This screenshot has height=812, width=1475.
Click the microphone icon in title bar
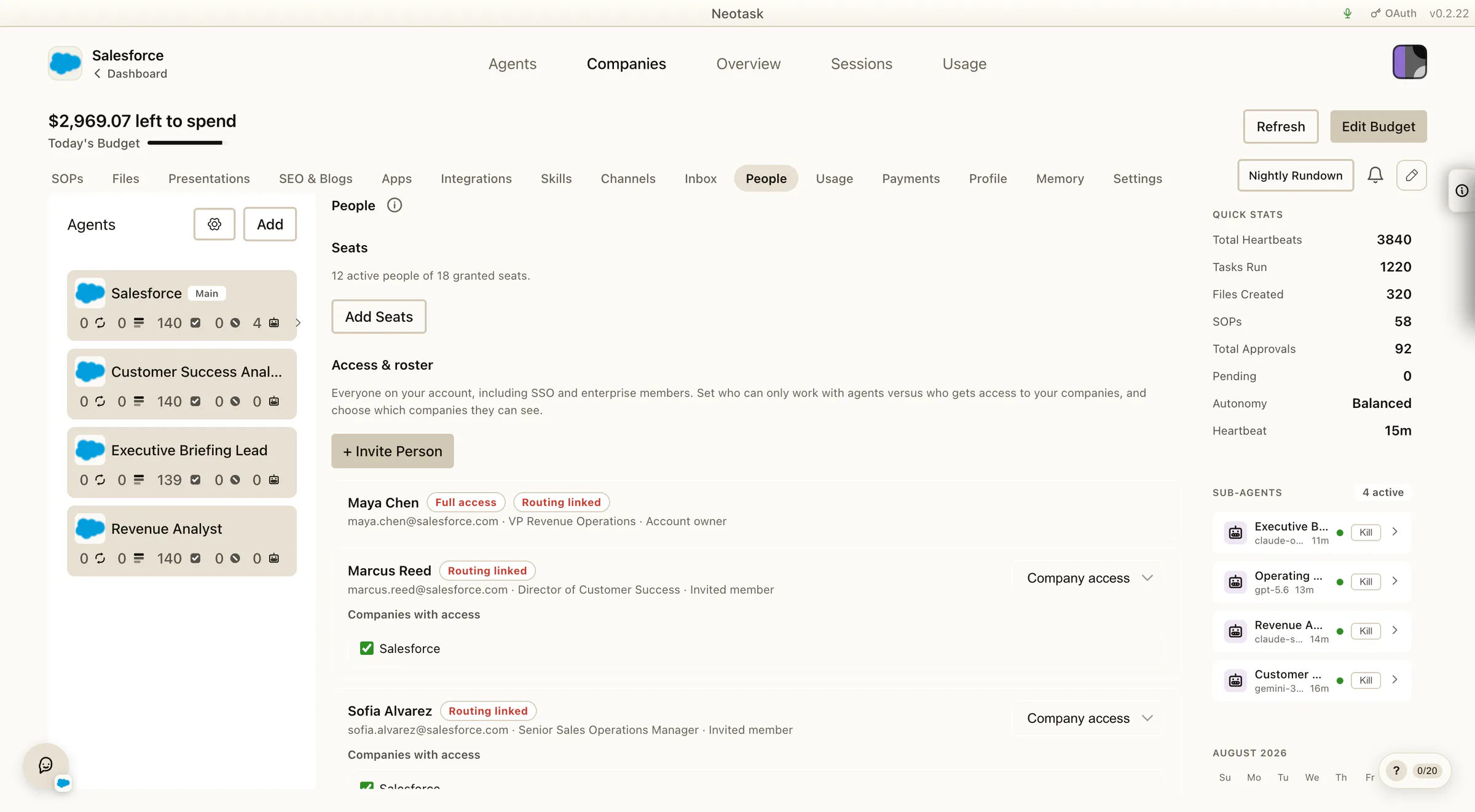(x=1347, y=14)
